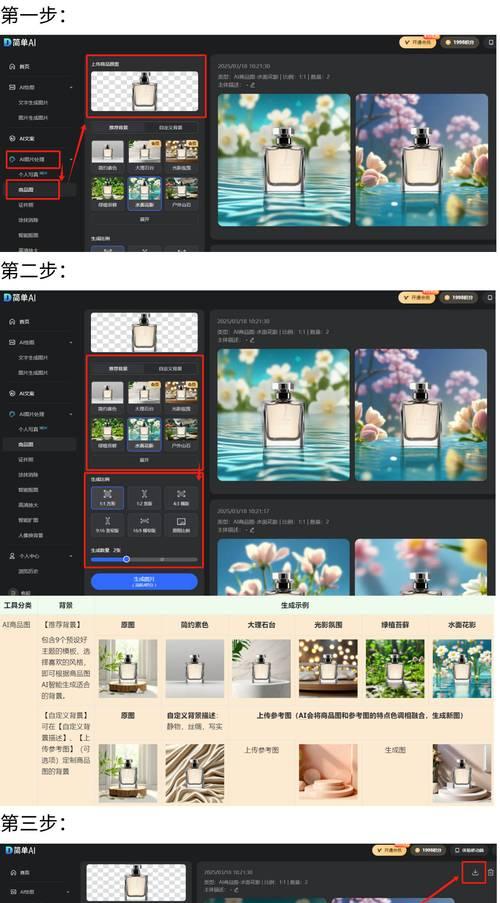Switch to the 自定义背景 tab in step one
This screenshot has height=903, width=500.
(169, 128)
